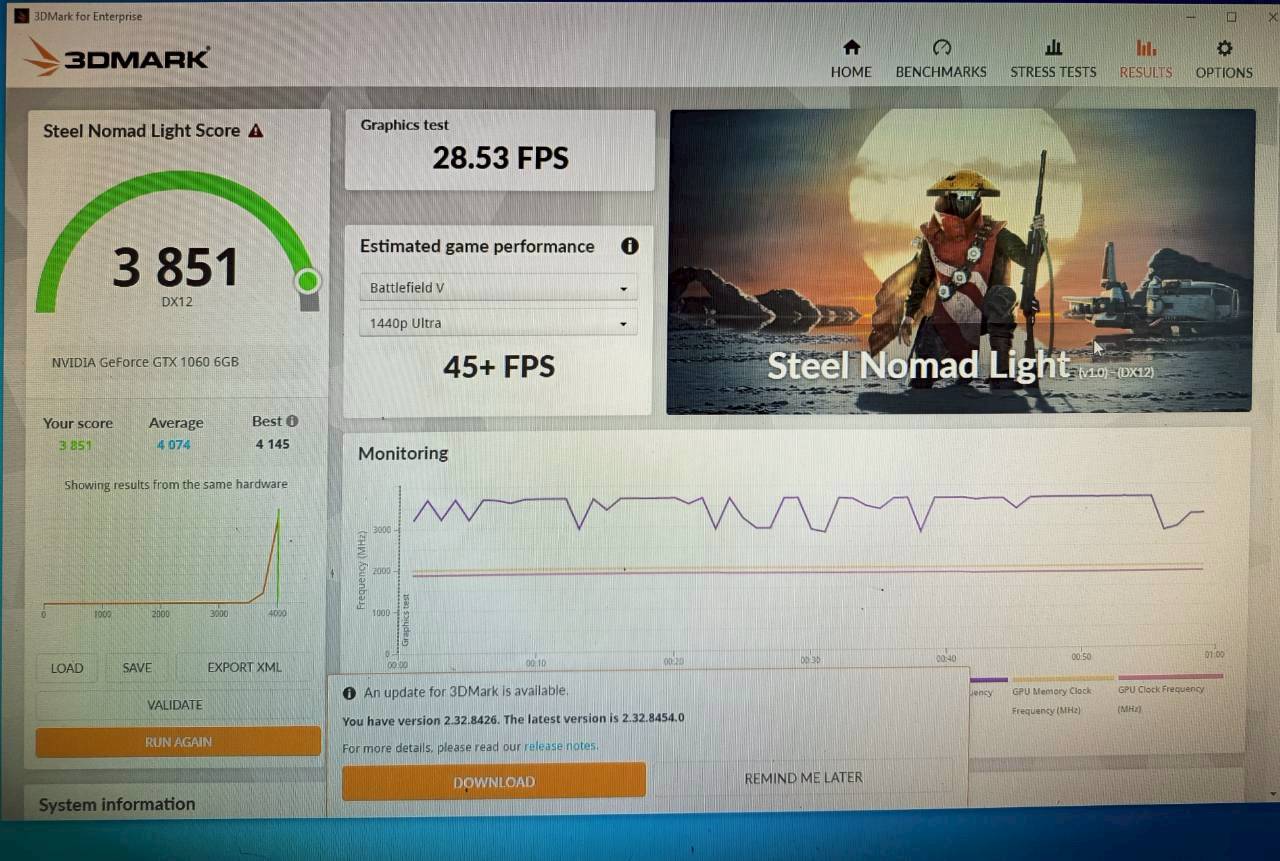Click the DOWNLOAD button for the update
The width and height of the screenshot is (1280, 861).
click(x=493, y=781)
